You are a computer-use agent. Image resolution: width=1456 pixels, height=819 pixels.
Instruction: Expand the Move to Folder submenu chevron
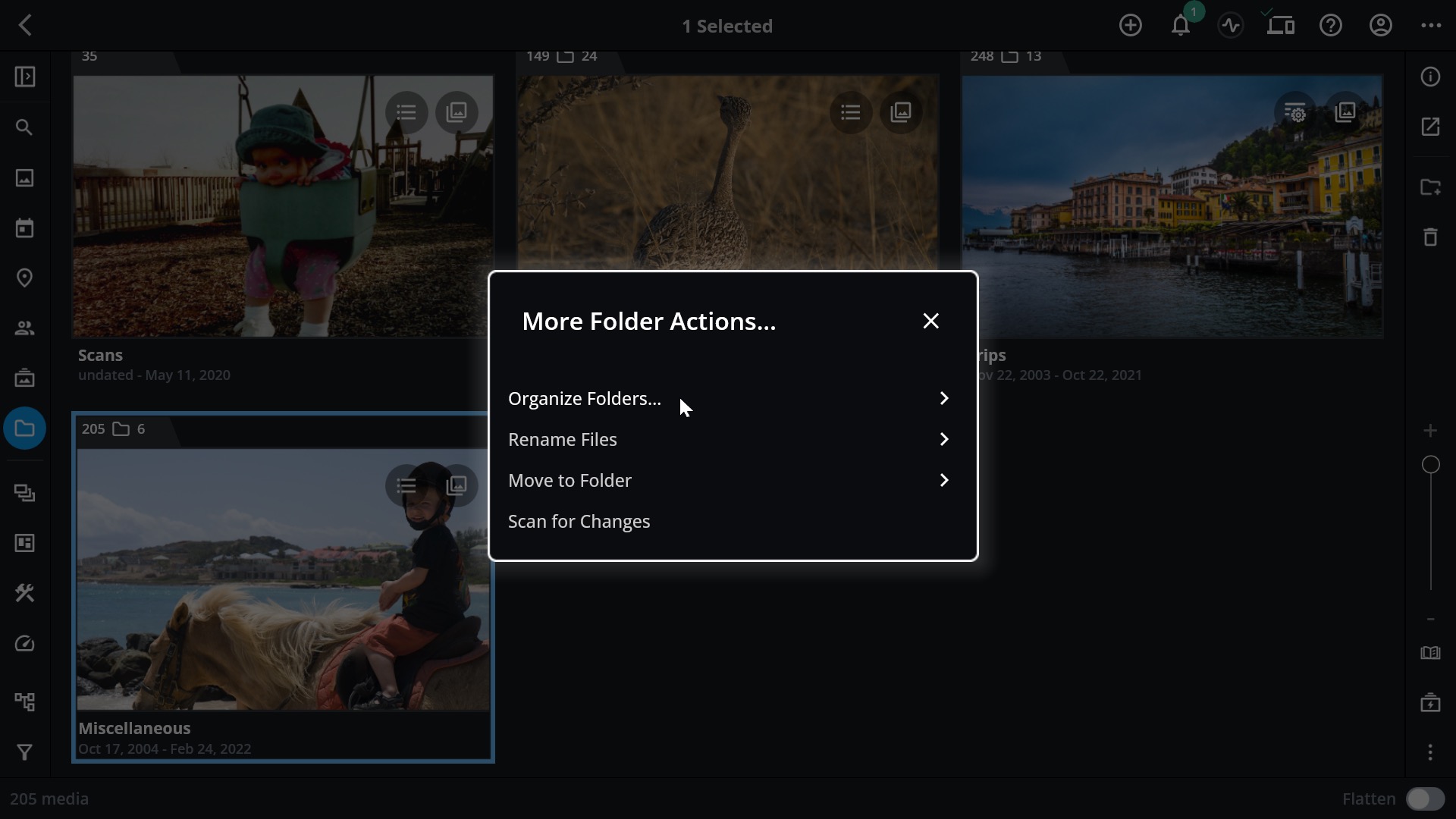(x=944, y=481)
